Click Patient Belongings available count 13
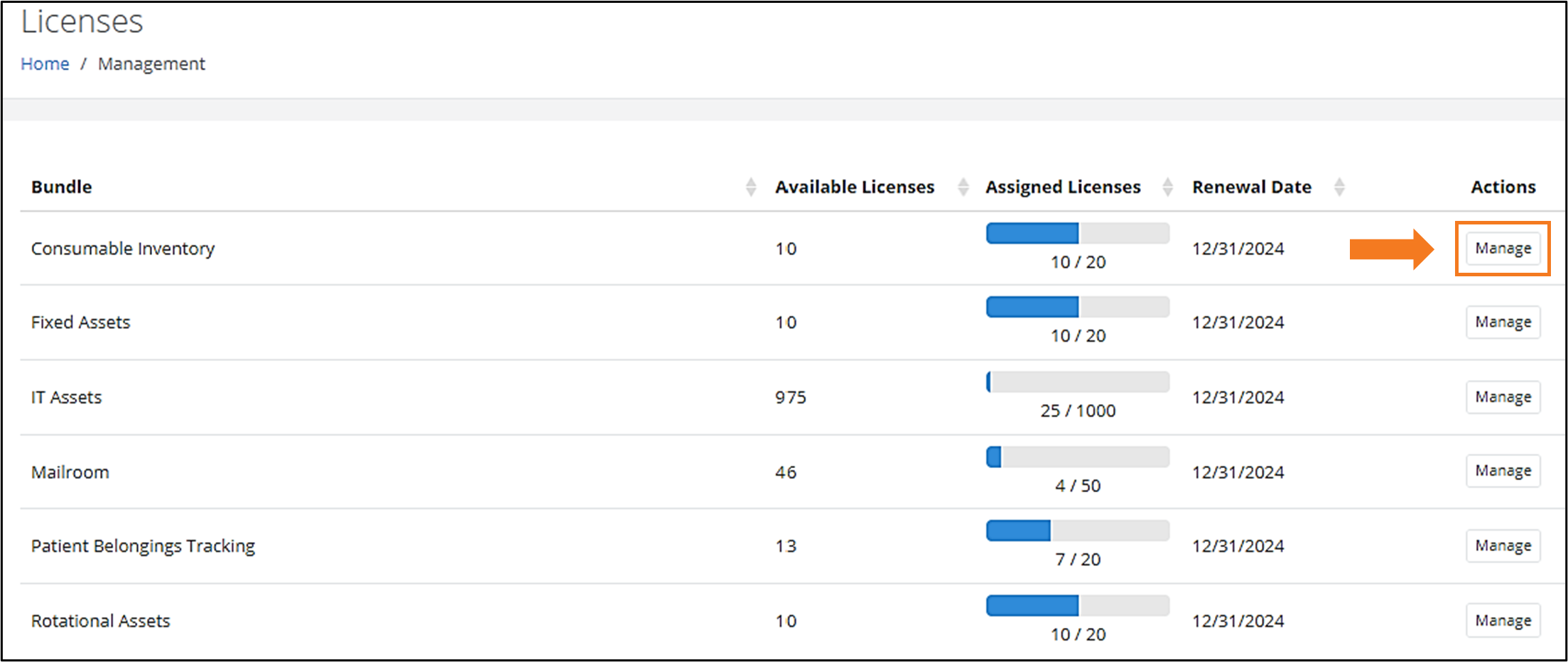 click(786, 546)
